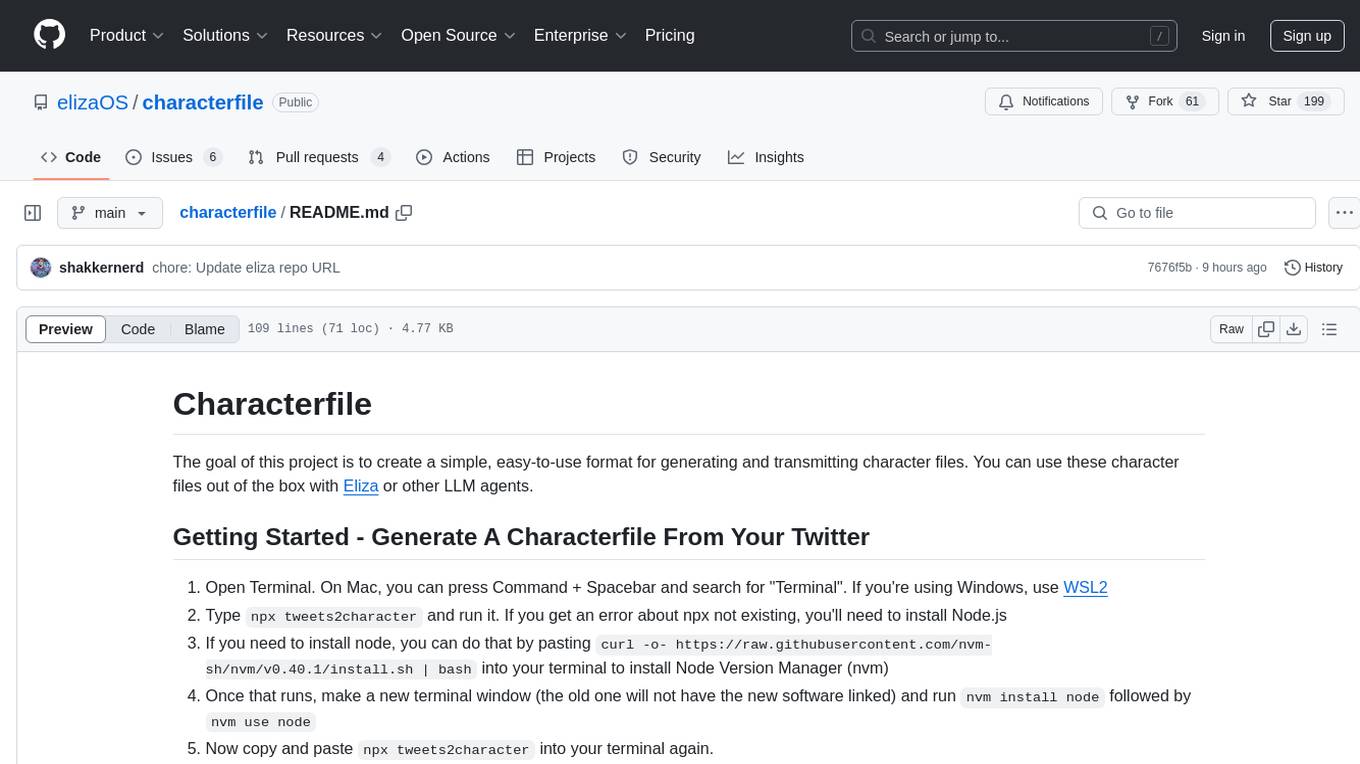
Task: View file History
Action: pyautogui.click(x=1313, y=267)
